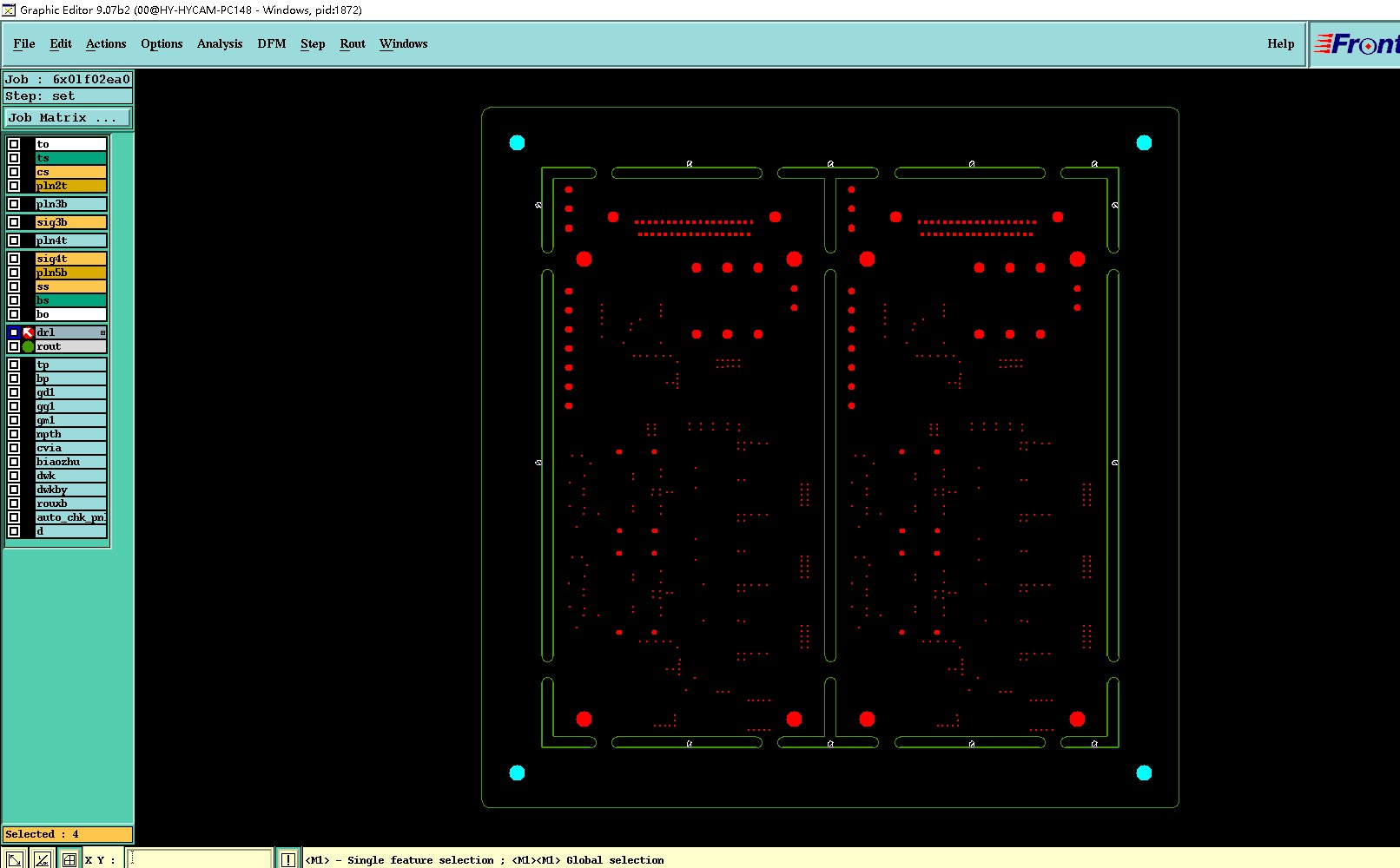
Task: Click the Frontline logo at top right
Action: coord(1356,43)
